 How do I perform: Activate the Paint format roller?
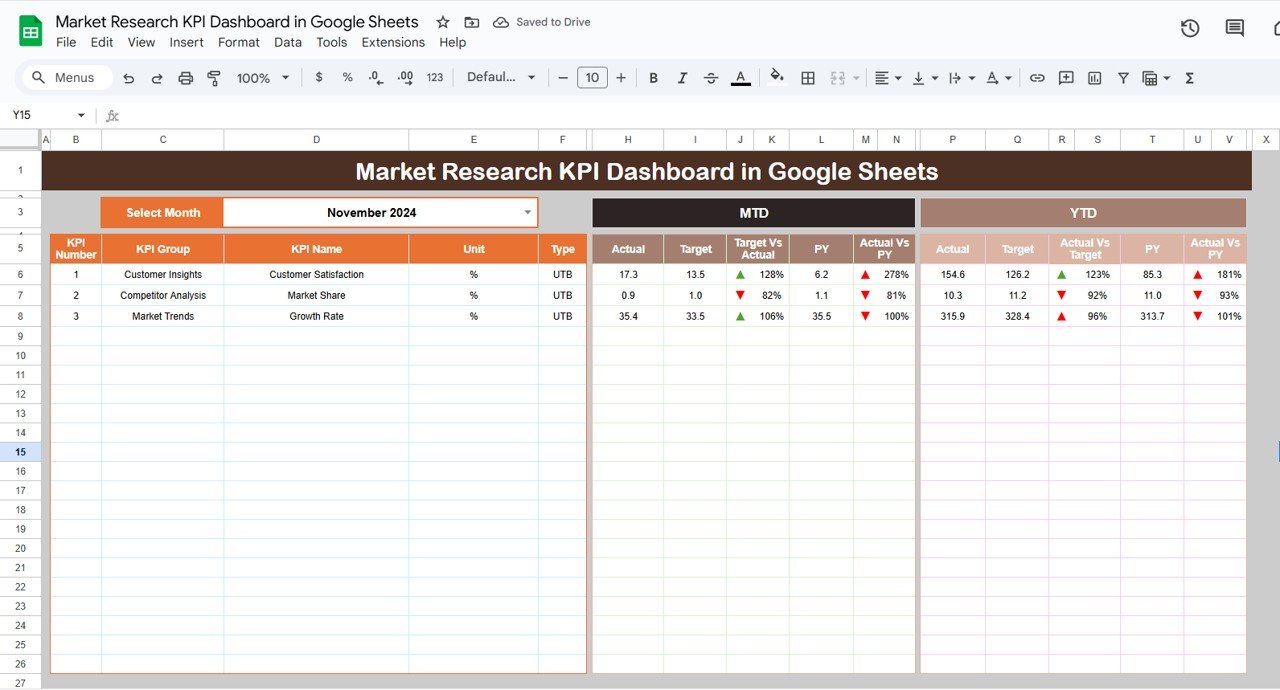pyautogui.click(x=213, y=78)
